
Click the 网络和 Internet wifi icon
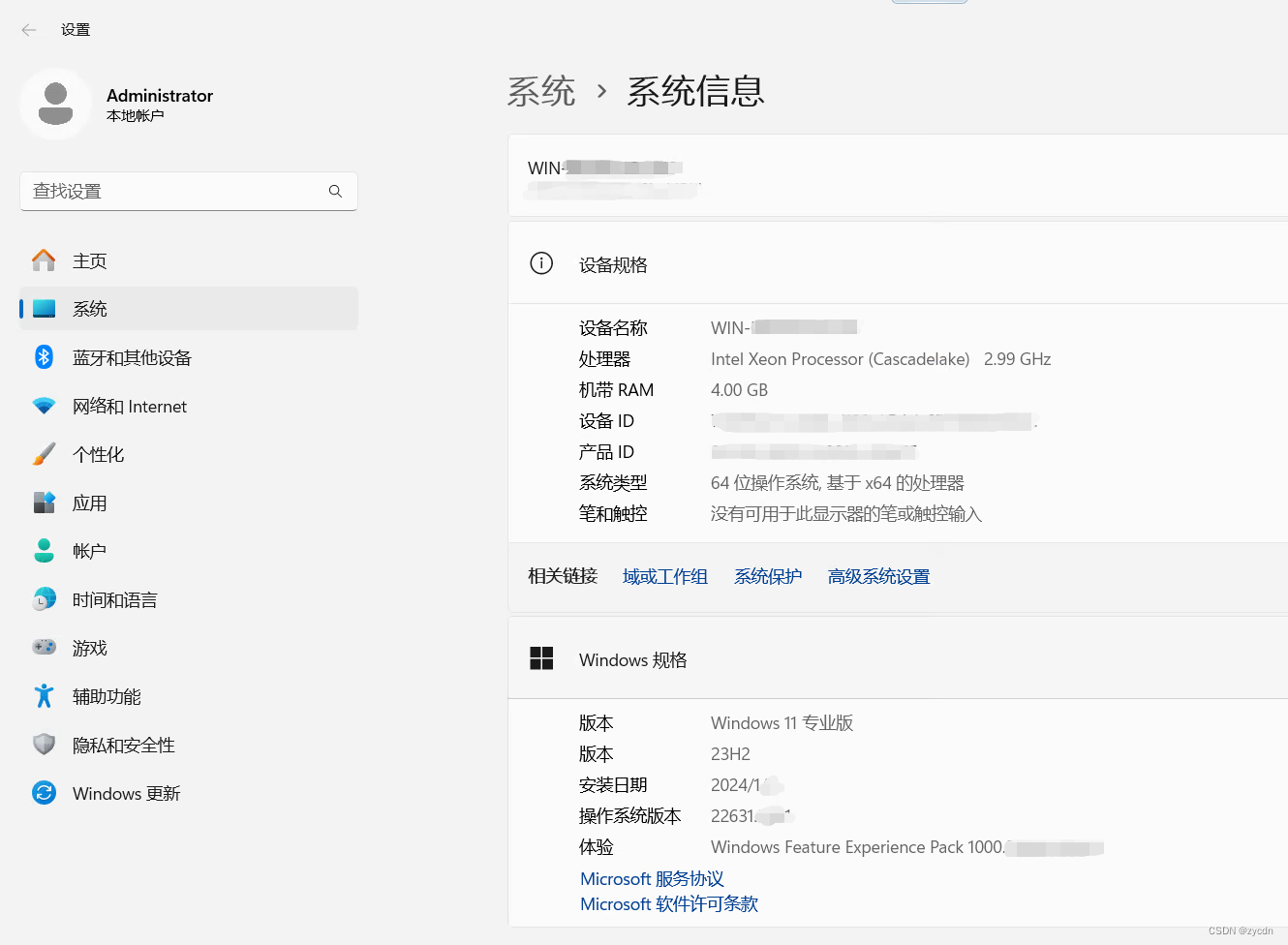pyautogui.click(x=44, y=406)
